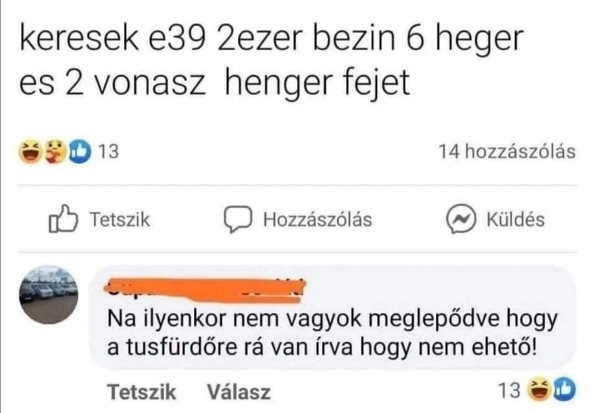Open the 14 hozzászólás comments link
Viewport: 594px width, 413px height.
[507, 152]
